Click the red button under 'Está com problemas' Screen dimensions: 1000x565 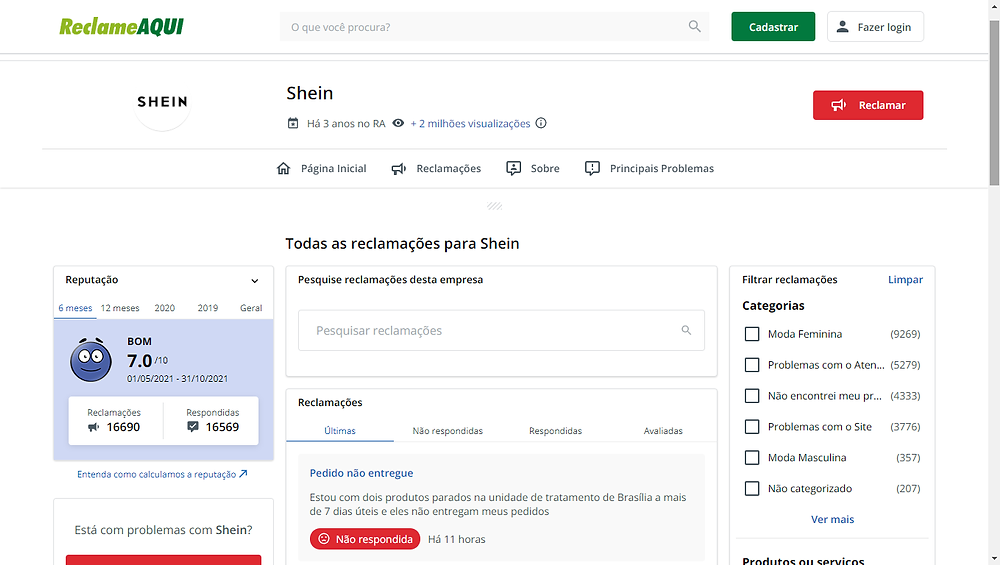tap(163, 560)
